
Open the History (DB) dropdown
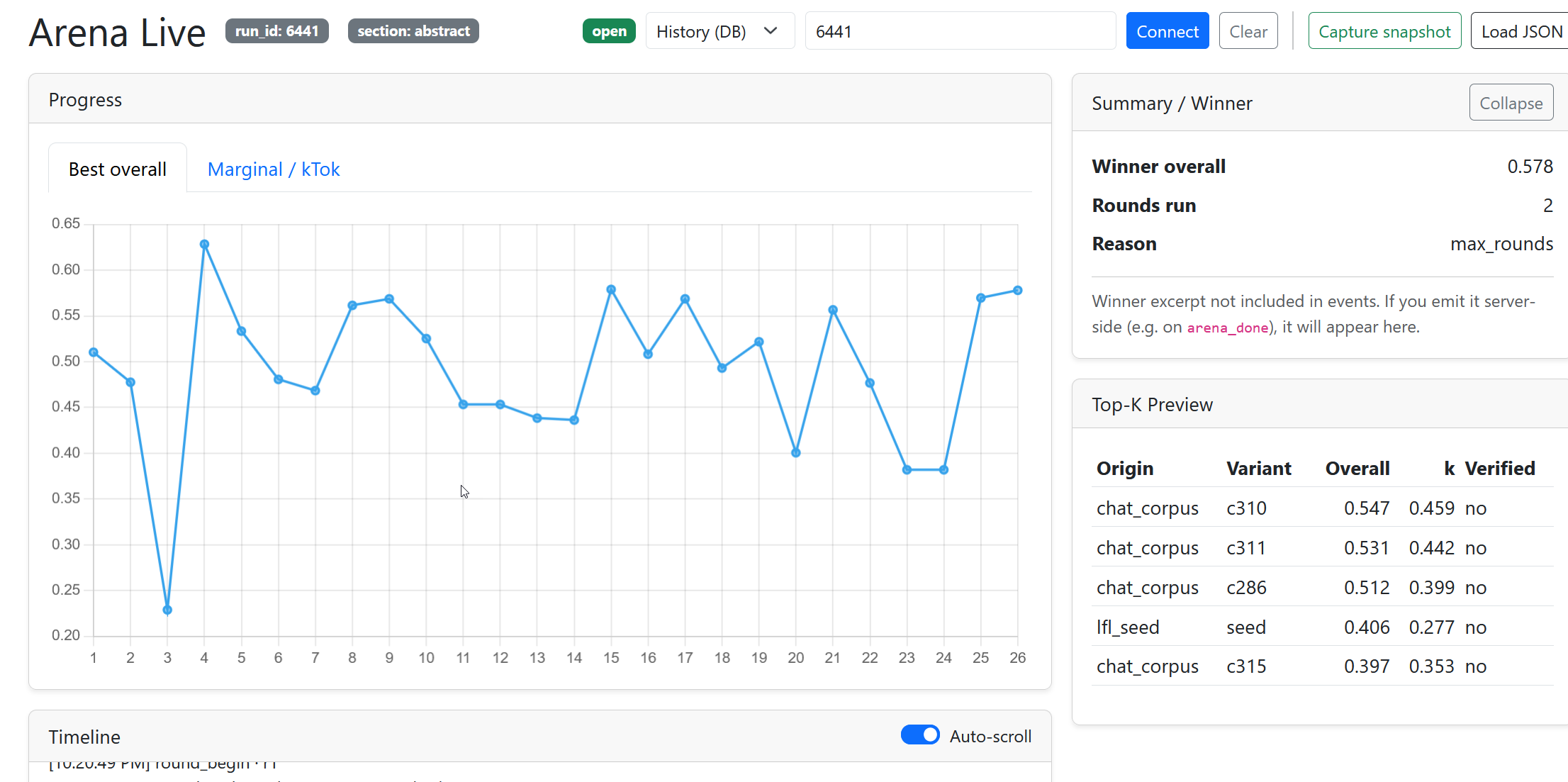point(719,31)
